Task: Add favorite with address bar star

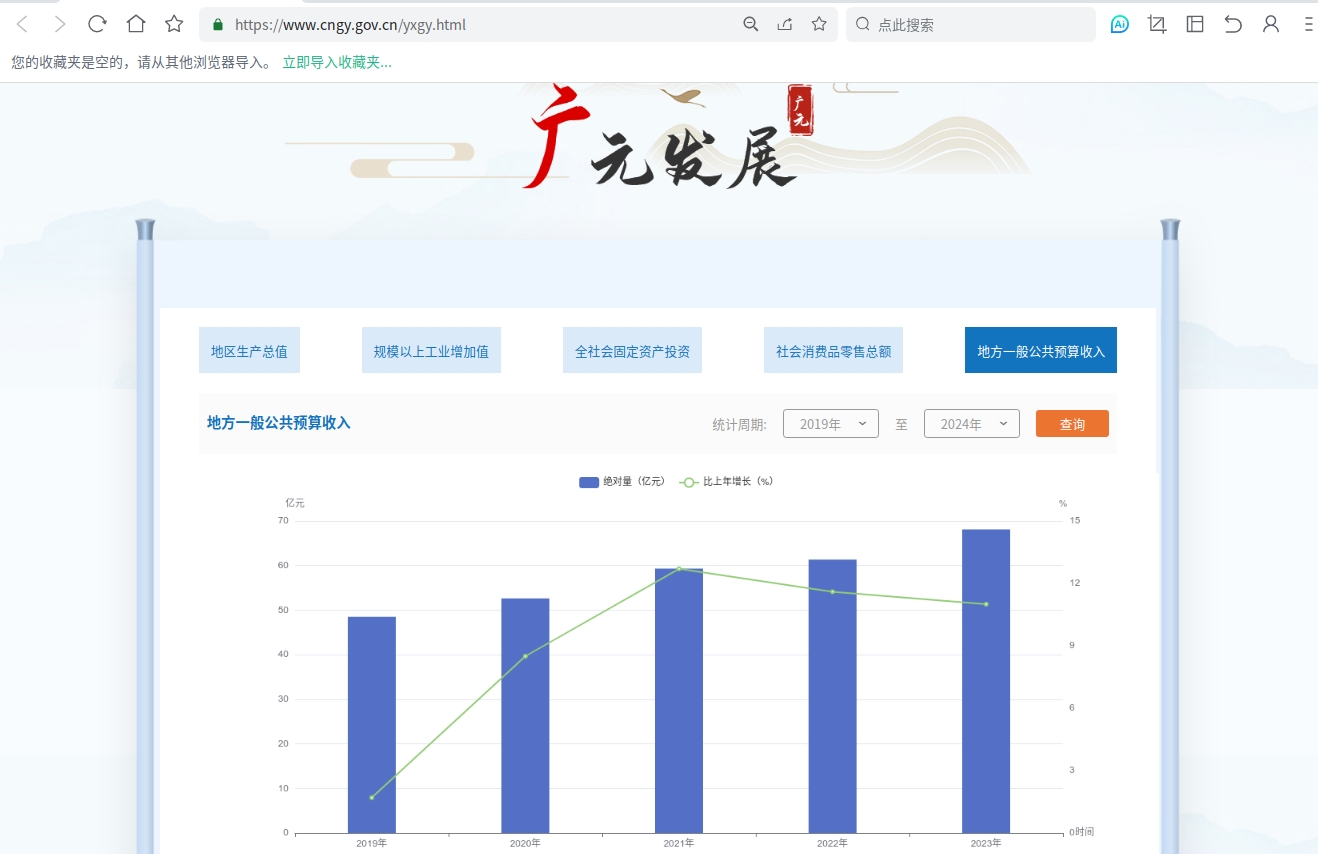Action: (x=819, y=24)
